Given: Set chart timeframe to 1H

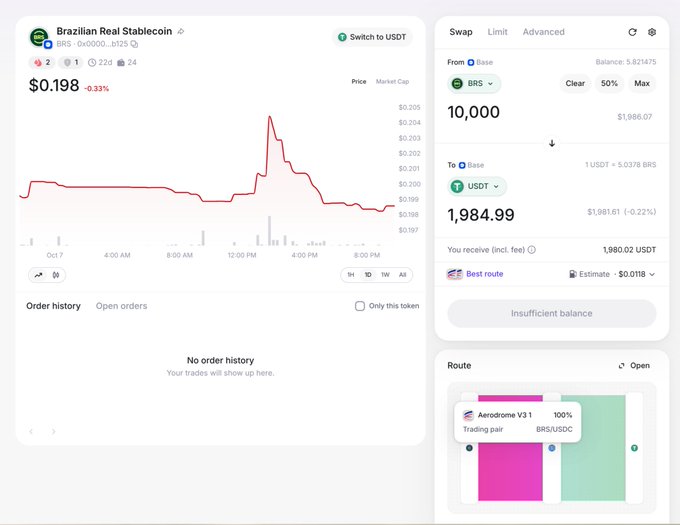Looking at the screenshot, I should pos(351,275).
